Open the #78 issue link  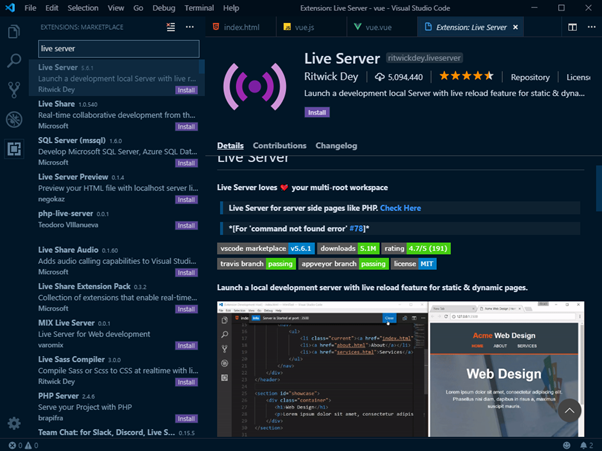click(x=356, y=229)
